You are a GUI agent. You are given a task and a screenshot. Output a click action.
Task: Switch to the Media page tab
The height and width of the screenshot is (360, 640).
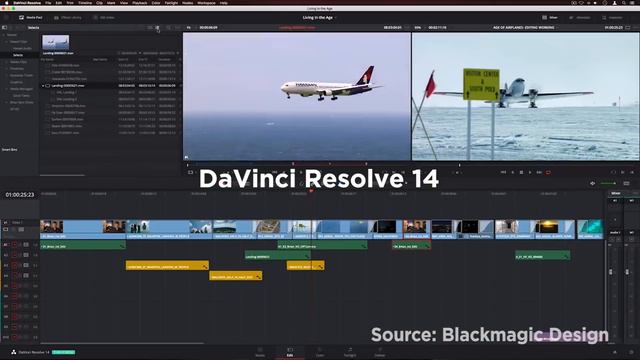tap(260, 352)
